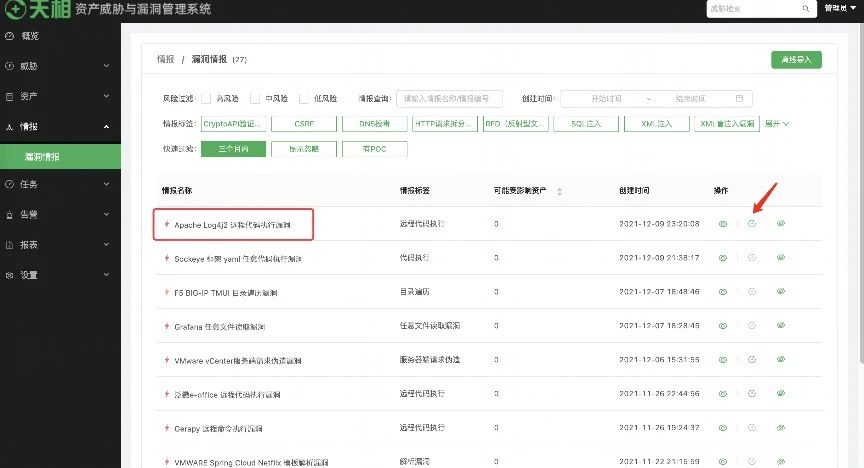The width and height of the screenshot is (864, 468).
Task: Check the 高风险 risk filter checkbox
Action: 206,99
